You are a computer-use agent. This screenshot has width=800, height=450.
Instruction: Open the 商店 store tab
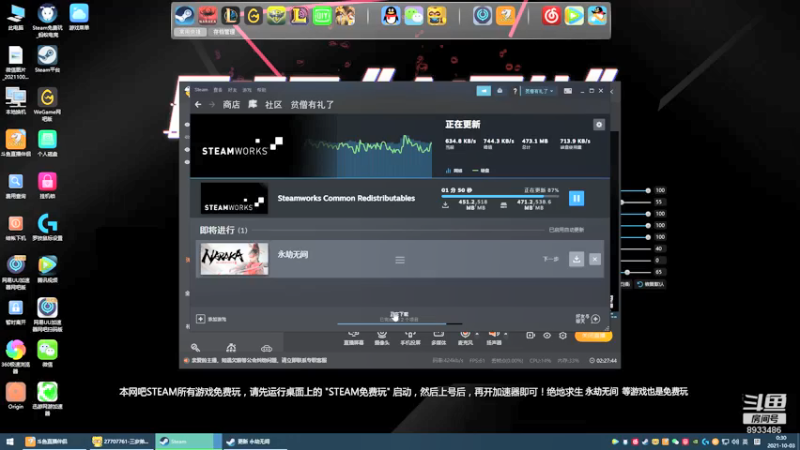pyautogui.click(x=231, y=105)
